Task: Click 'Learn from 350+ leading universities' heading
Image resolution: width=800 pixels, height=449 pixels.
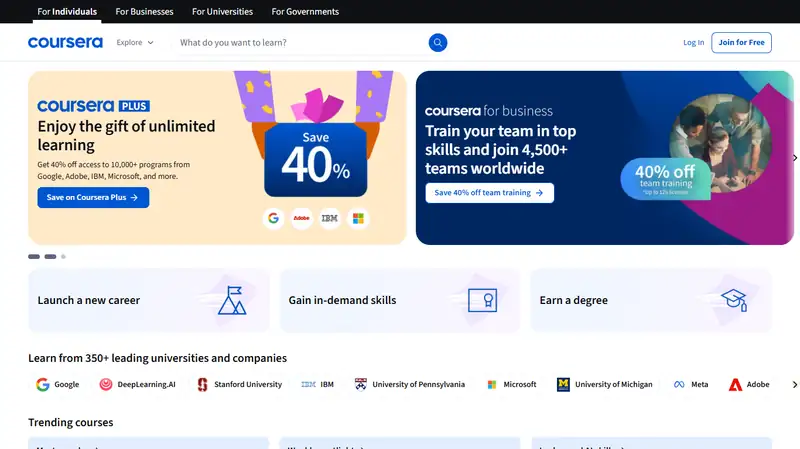Action: click(x=157, y=358)
